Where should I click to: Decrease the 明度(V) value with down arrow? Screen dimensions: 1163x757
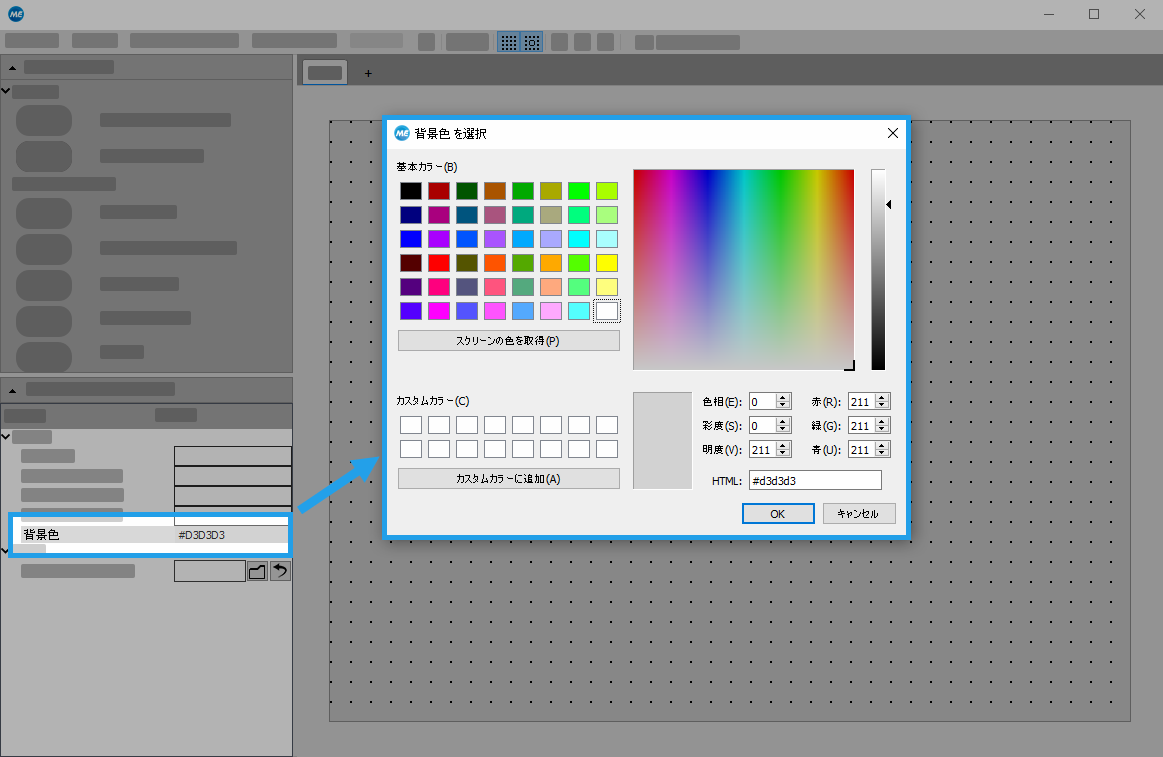point(783,453)
